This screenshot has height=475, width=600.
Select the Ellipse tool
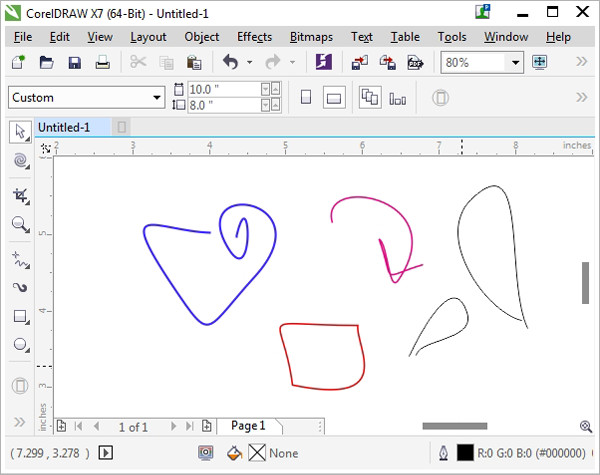click(x=20, y=344)
